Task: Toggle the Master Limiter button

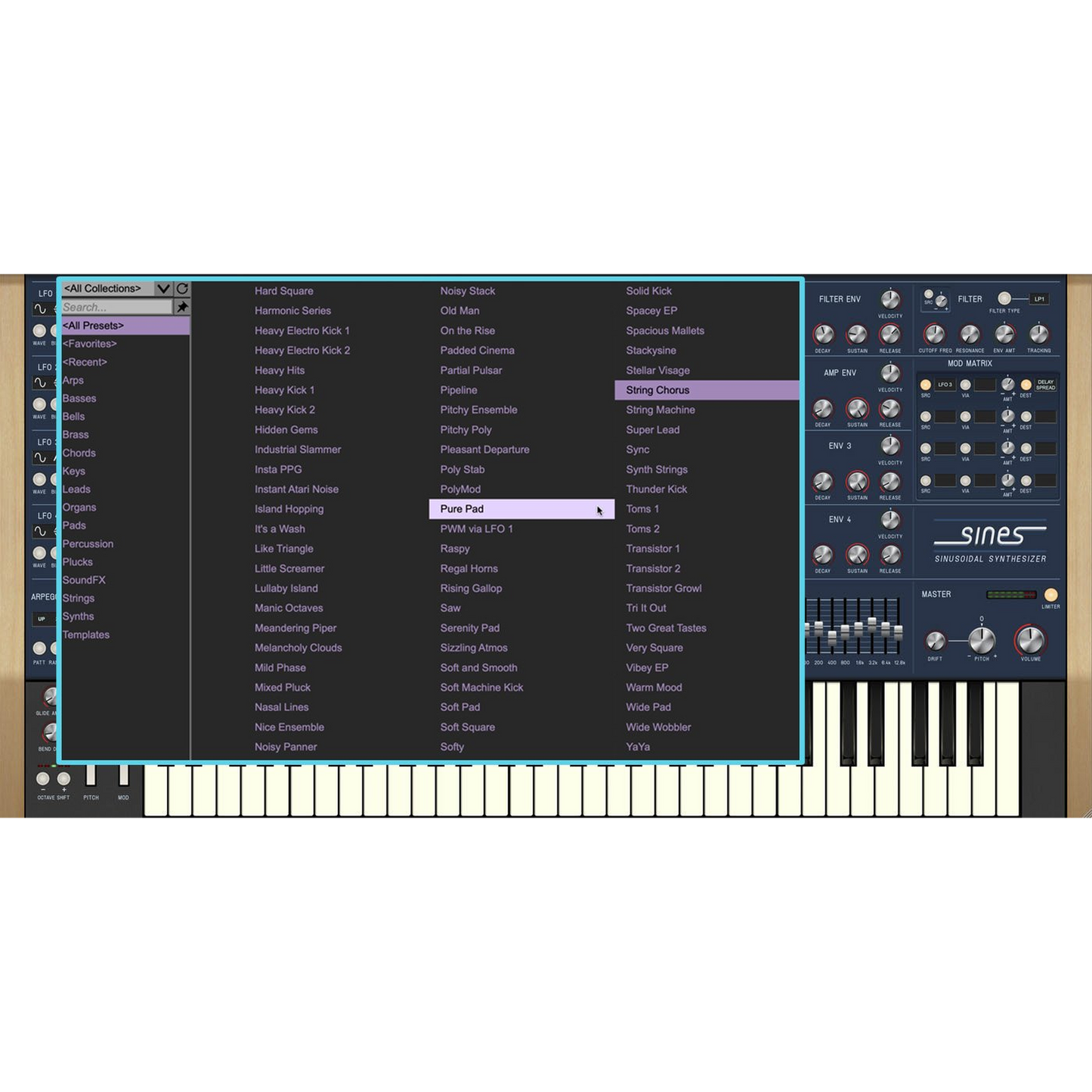Action: click(1050, 595)
